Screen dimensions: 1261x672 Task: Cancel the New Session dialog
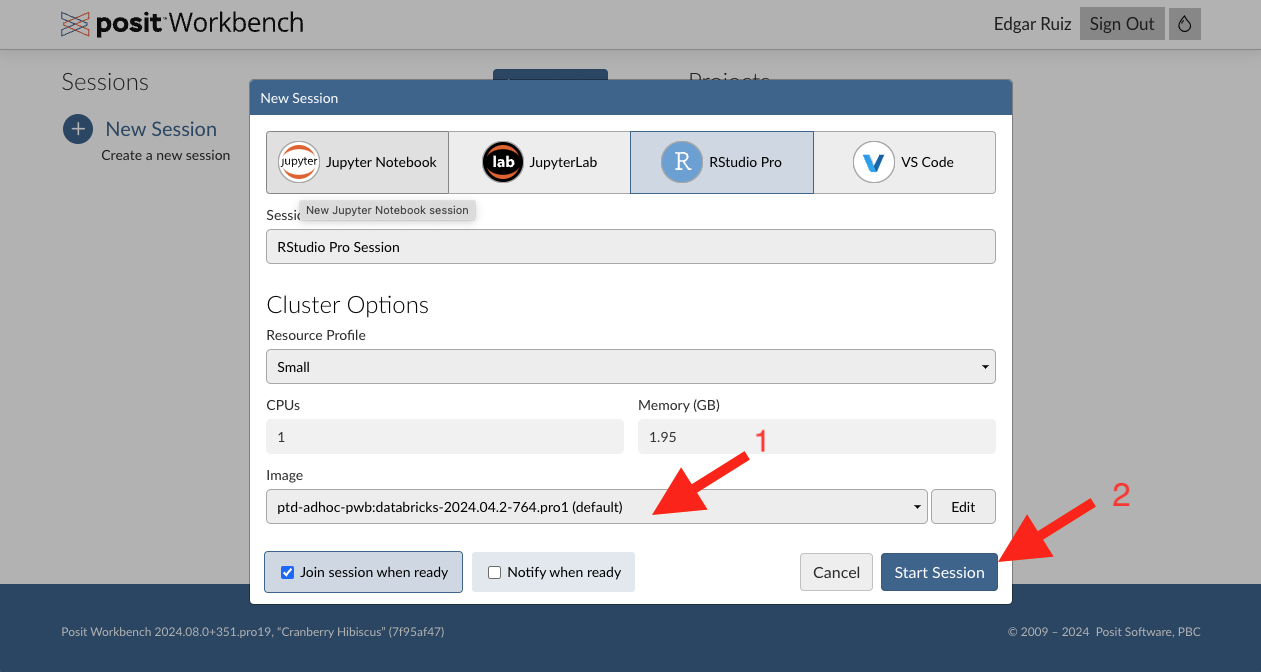[836, 572]
